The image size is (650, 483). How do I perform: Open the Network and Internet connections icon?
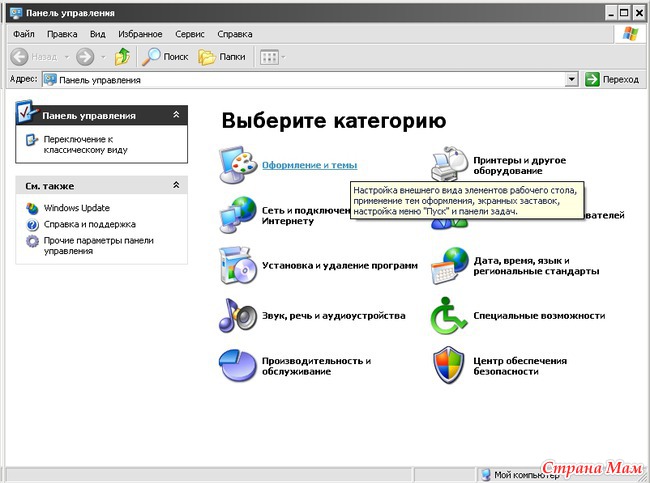[x=238, y=214]
